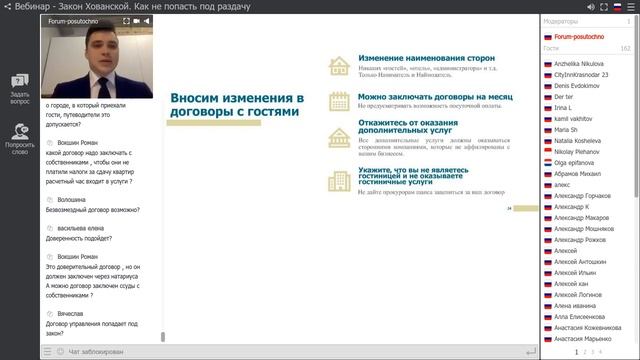Select participant CityInnKrasnodar 23

581,75
